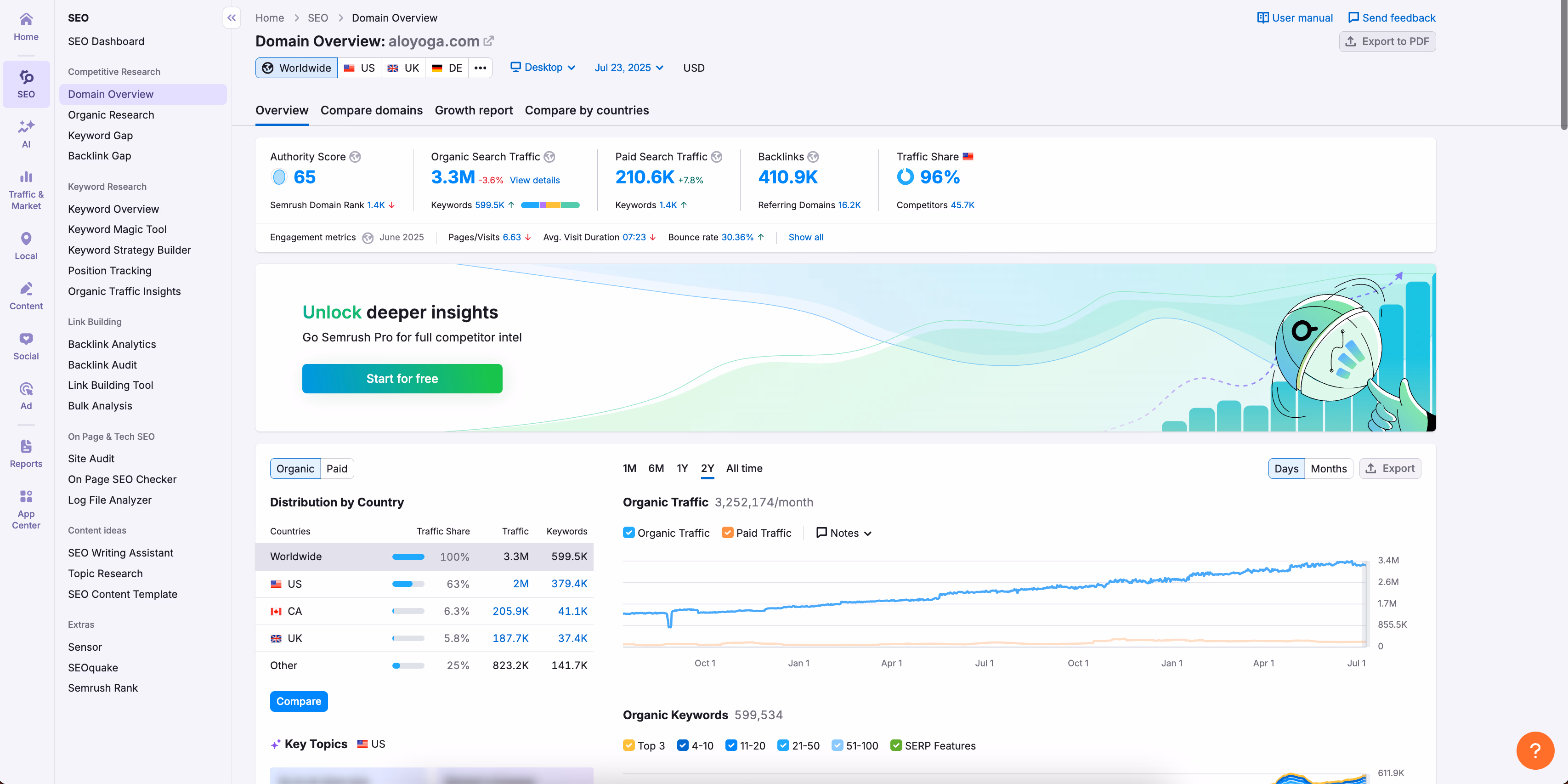Switch to the Compare domains tab
The image size is (1568, 784).
point(371,110)
